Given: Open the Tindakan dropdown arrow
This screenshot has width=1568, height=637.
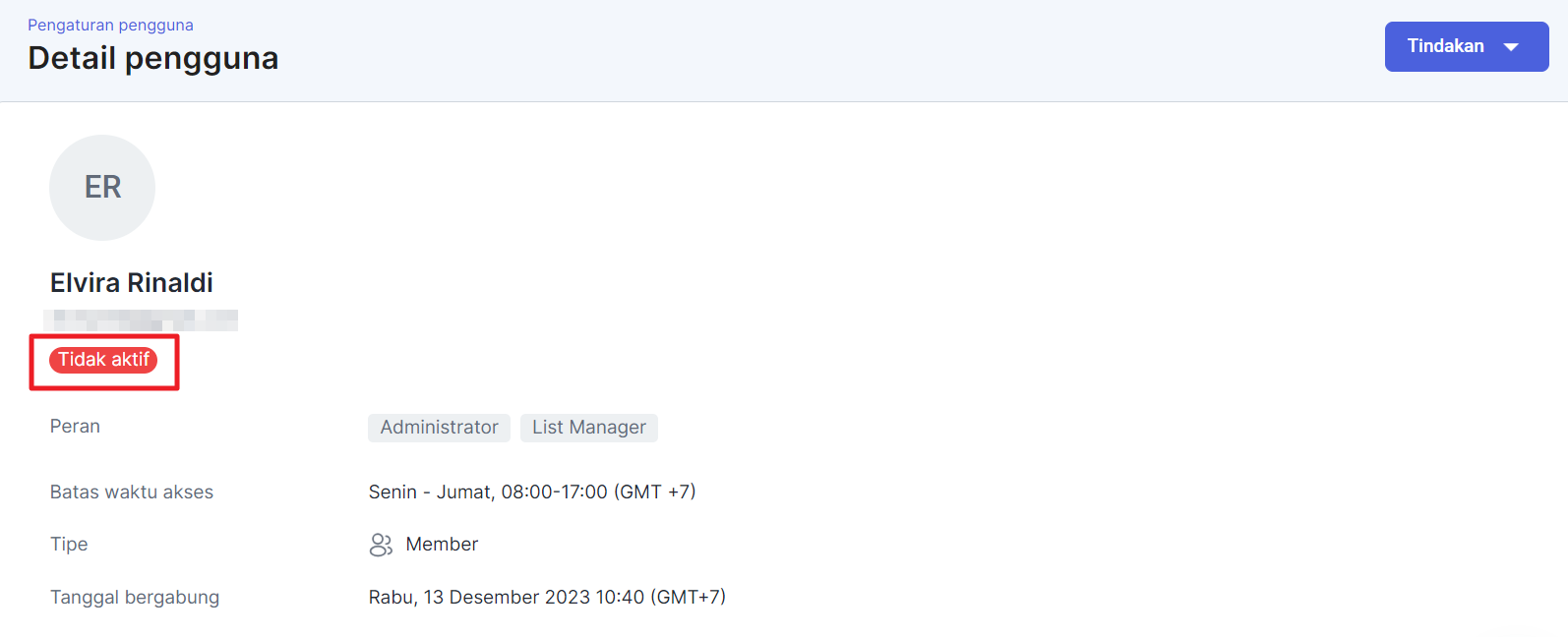Looking at the screenshot, I should point(1511,47).
